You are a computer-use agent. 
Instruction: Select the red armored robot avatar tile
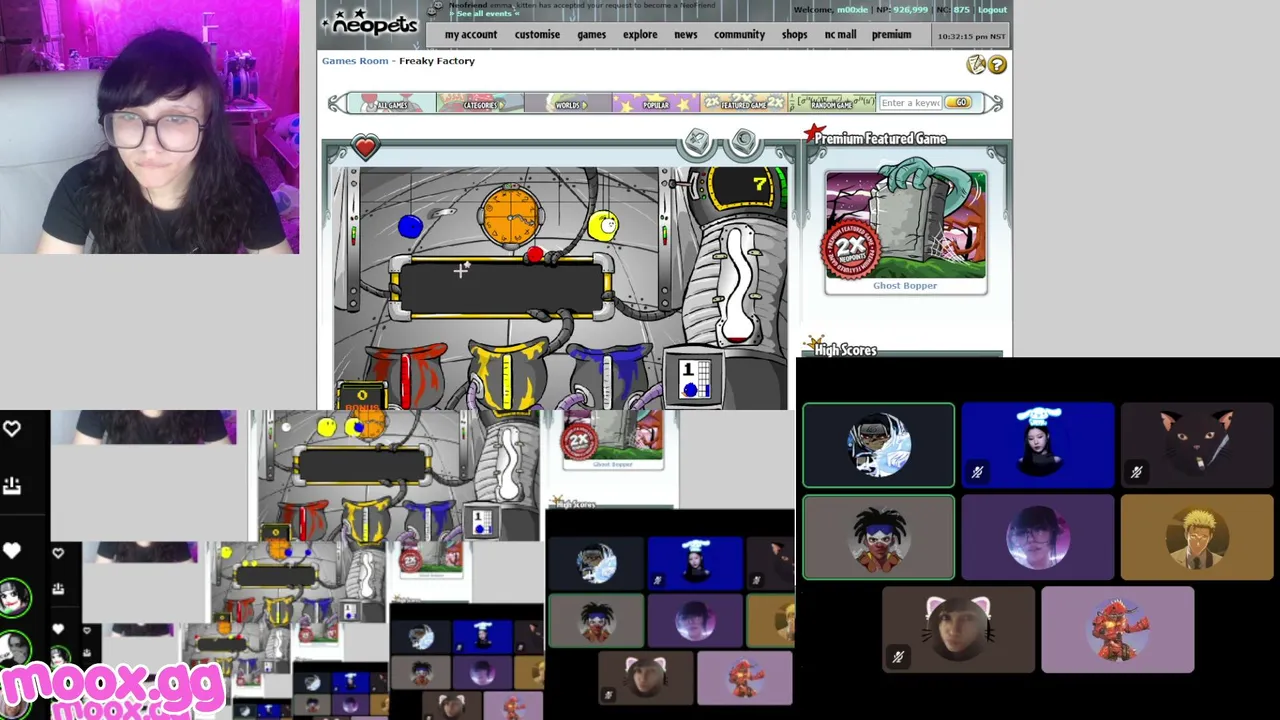coord(1117,630)
